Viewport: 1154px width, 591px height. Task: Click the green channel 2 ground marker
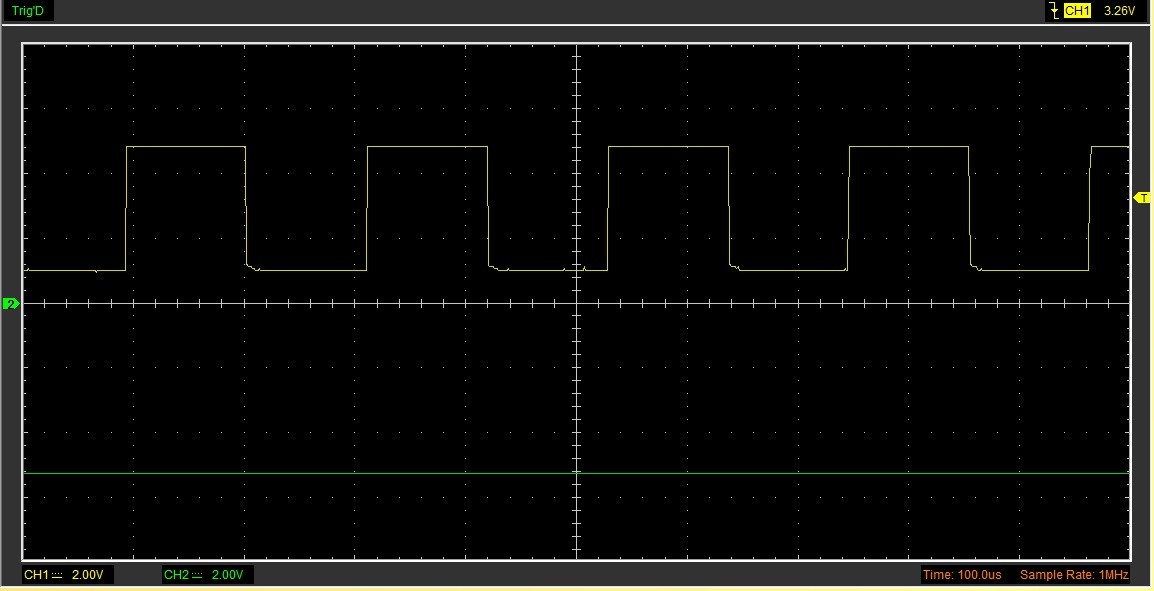(11, 303)
